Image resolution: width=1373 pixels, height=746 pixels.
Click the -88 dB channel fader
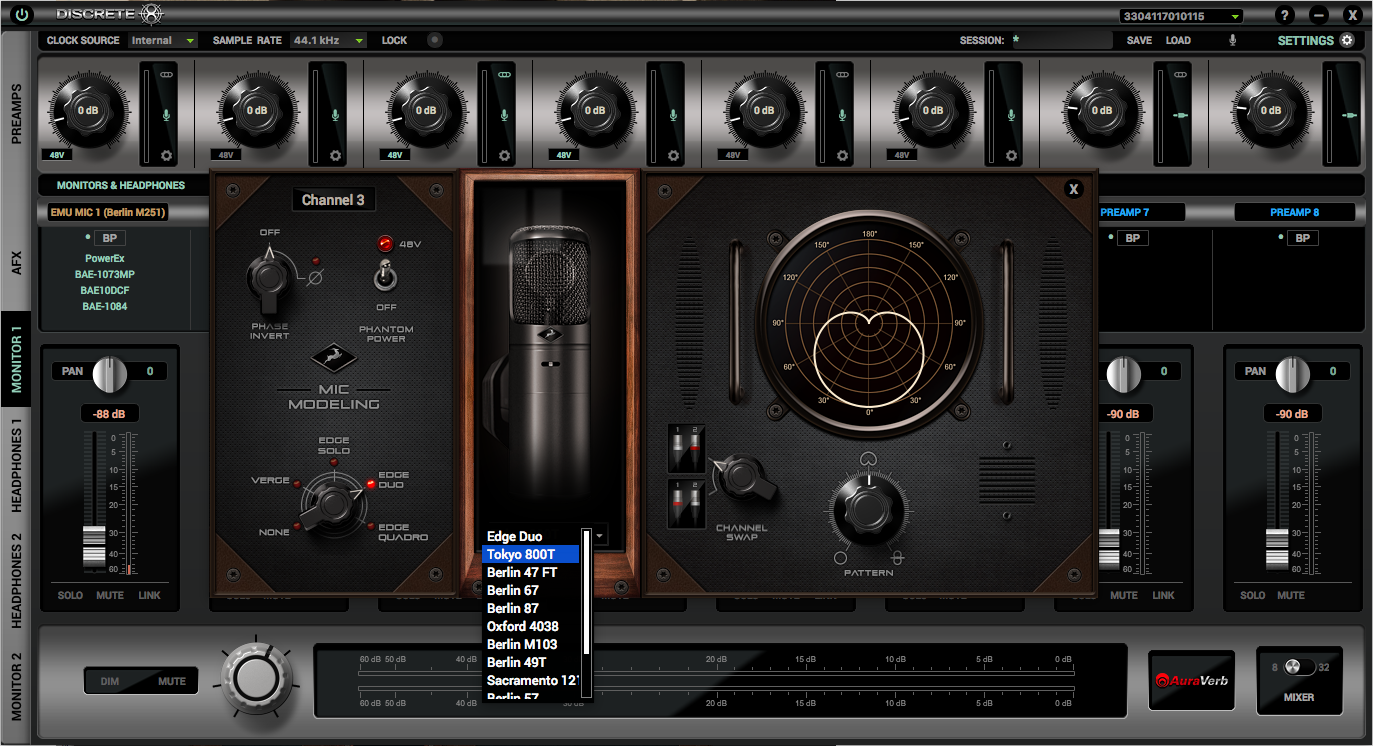click(x=93, y=546)
